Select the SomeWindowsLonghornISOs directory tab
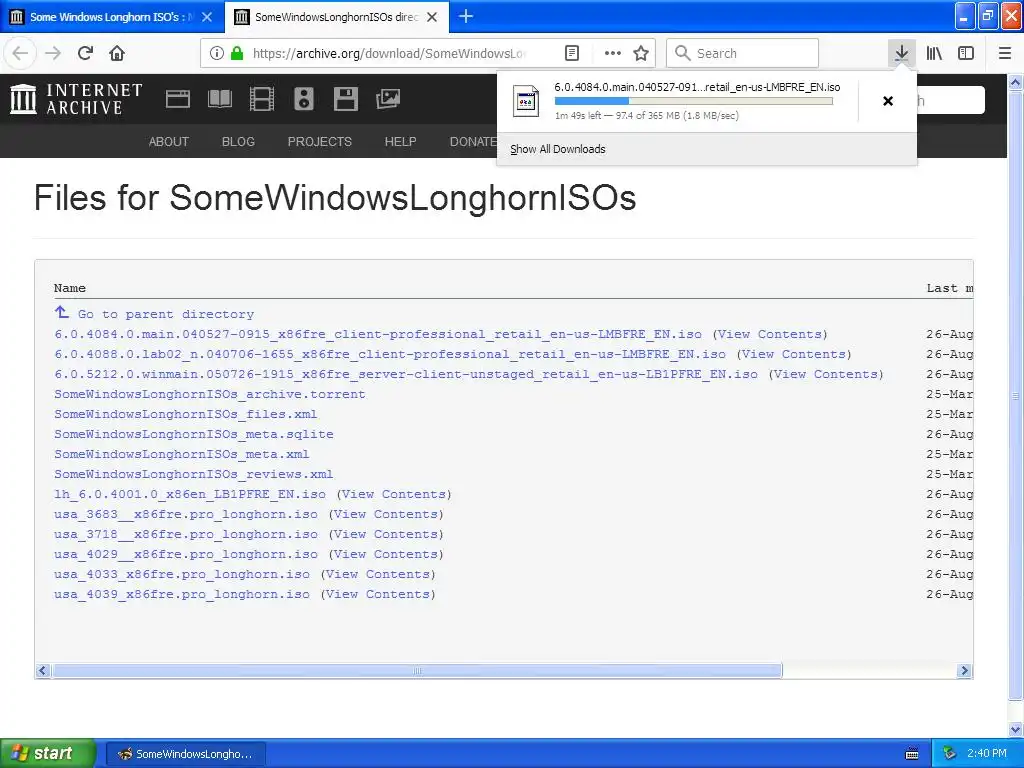This screenshot has width=1024, height=768. point(337,17)
